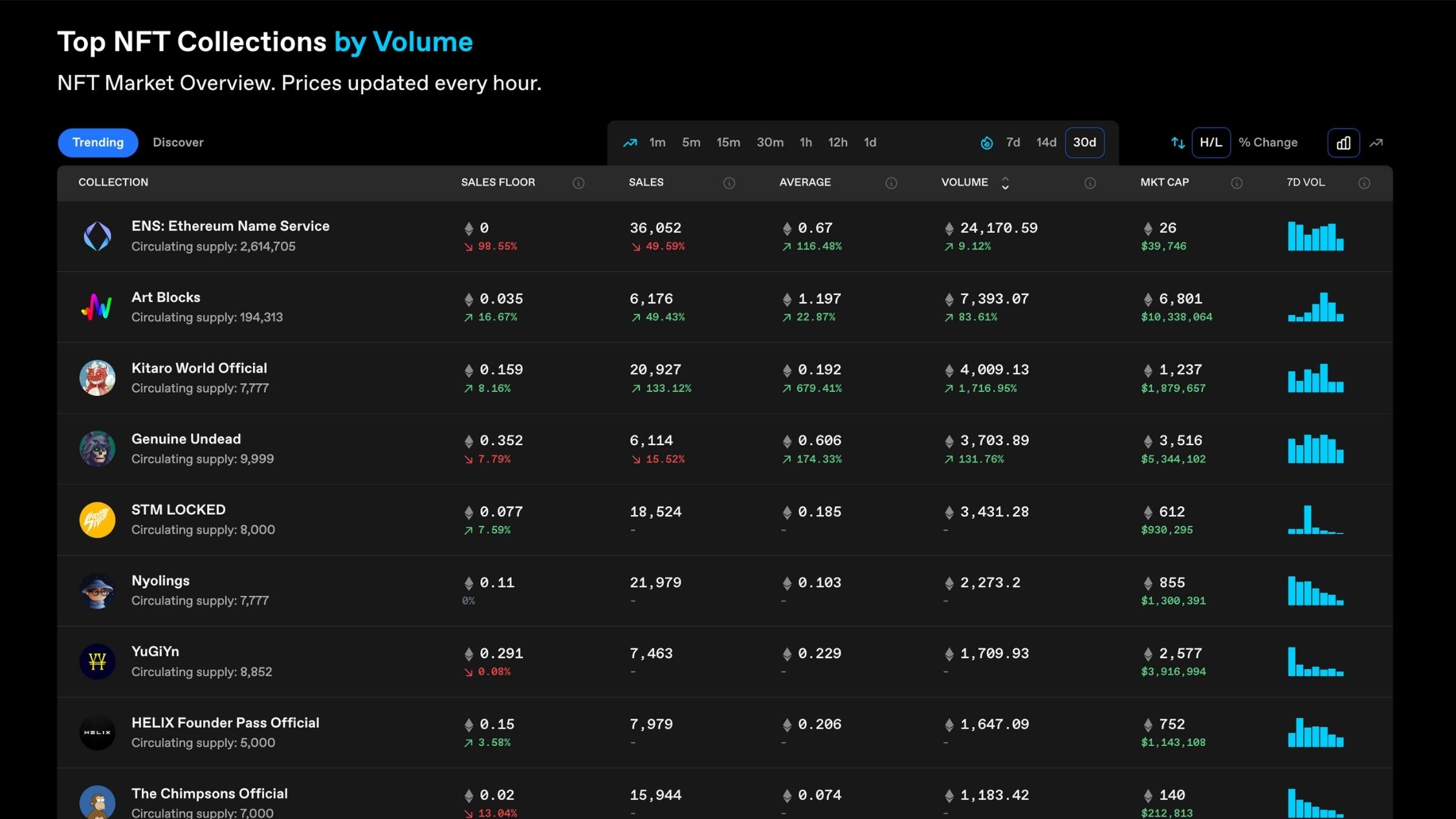Screen dimensions: 1456x819
Task: Select the 5m time range
Action: coord(691,142)
